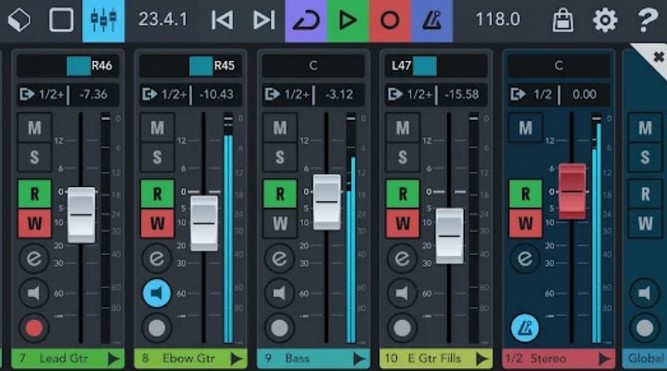Click the Lead Gtr pan control R46

click(x=68, y=66)
